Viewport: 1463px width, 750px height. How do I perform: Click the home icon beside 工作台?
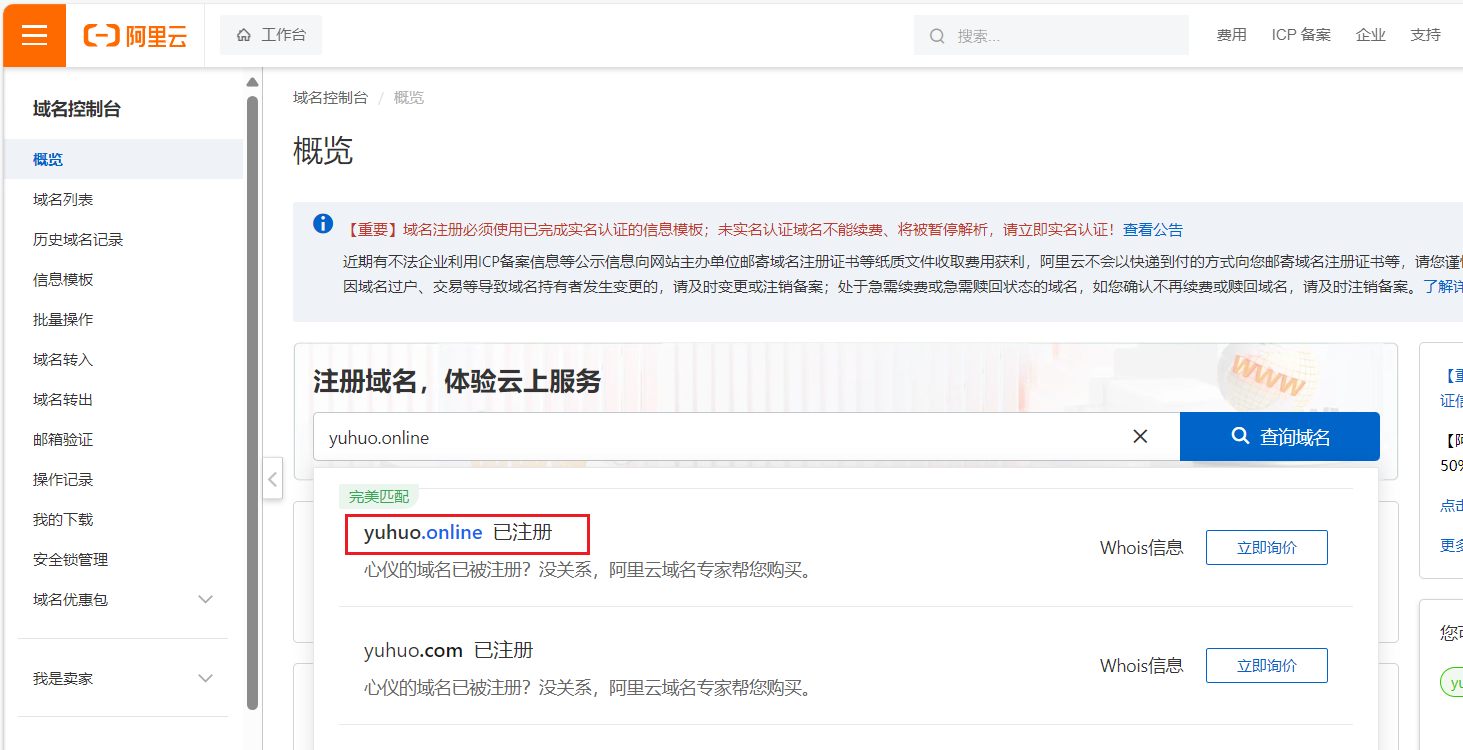244,35
